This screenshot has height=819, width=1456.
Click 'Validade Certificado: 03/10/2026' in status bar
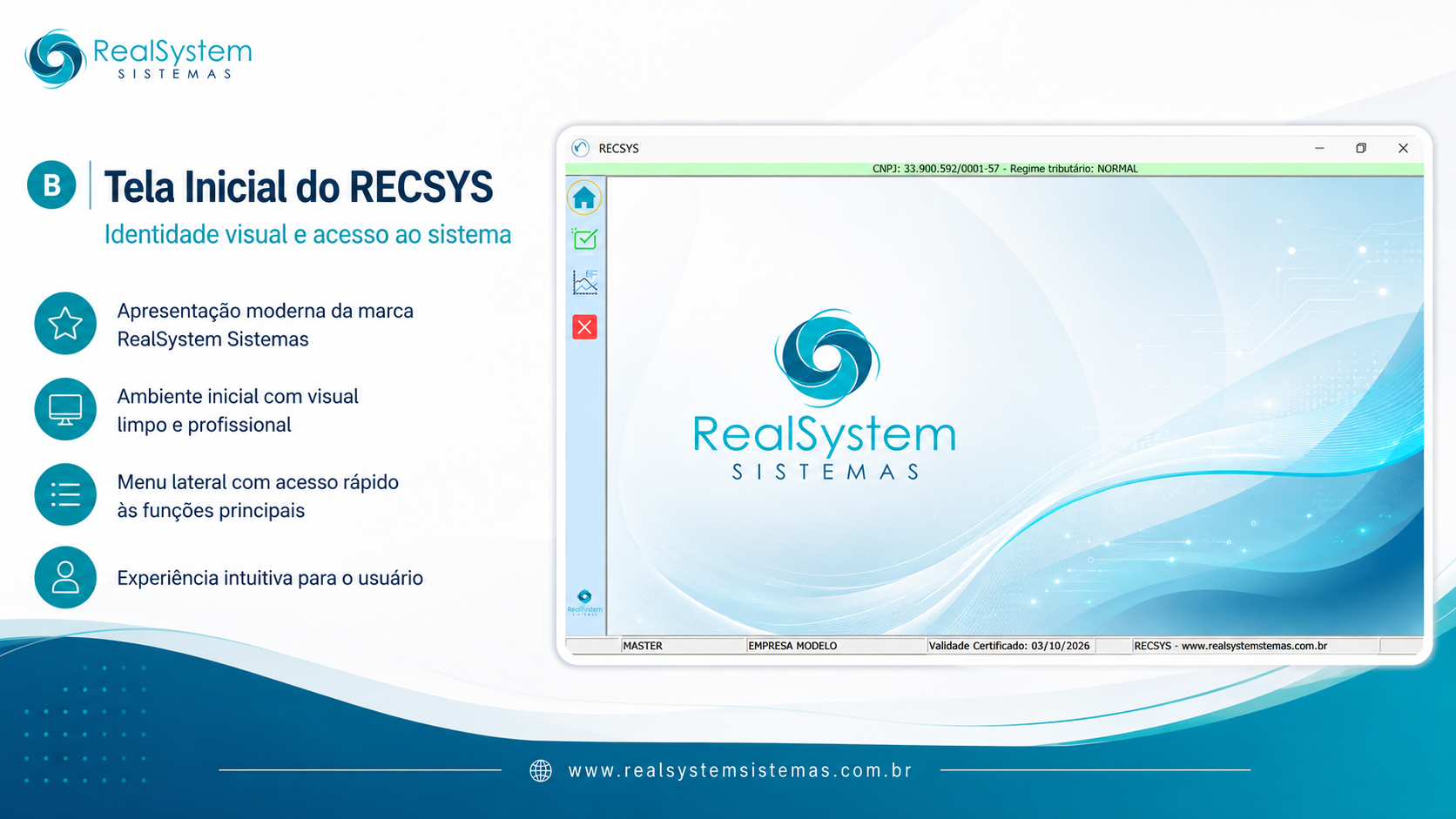click(1009, 646)
